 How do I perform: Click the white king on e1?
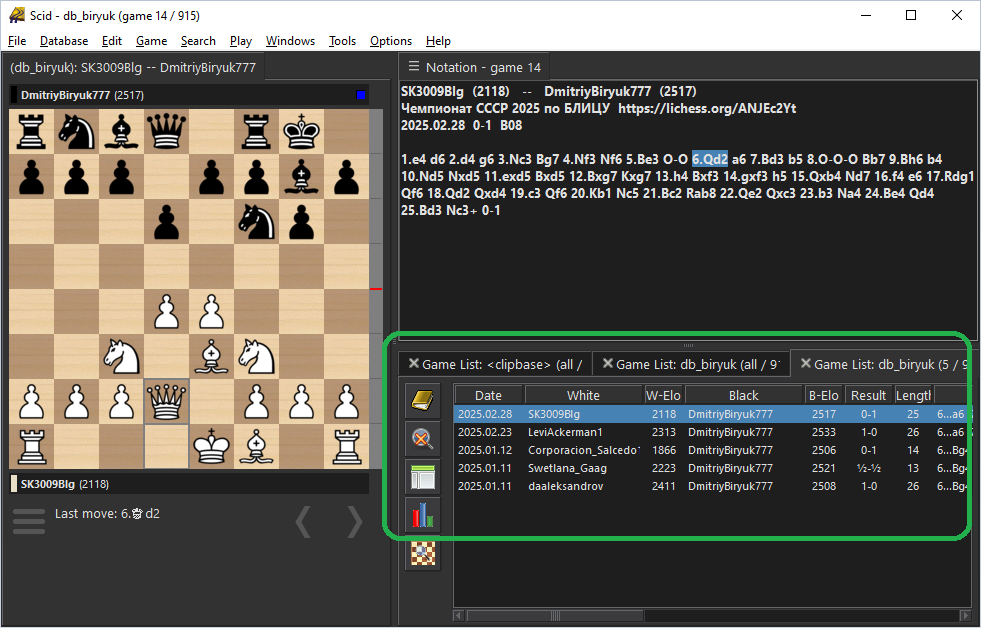click(211, 447)
